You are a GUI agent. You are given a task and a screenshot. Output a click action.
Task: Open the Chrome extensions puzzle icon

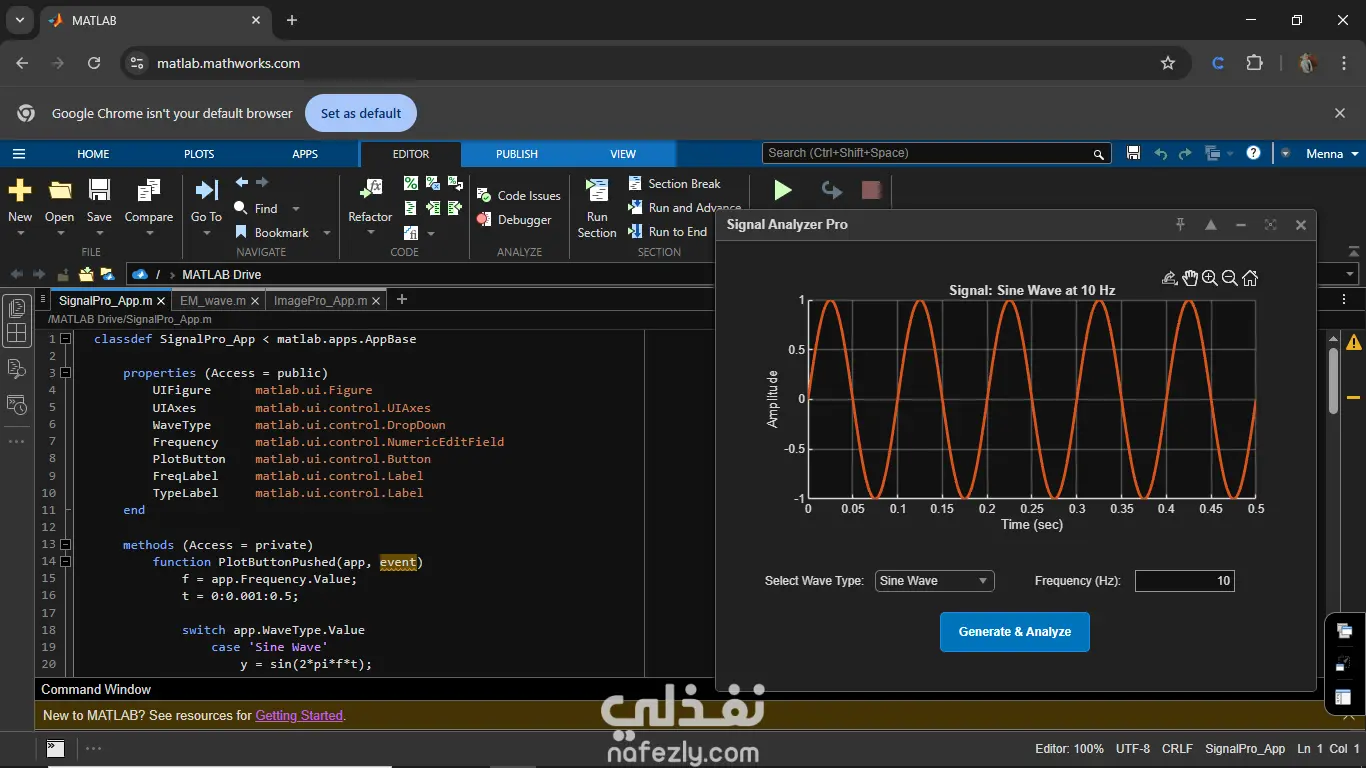(1255, 63)
